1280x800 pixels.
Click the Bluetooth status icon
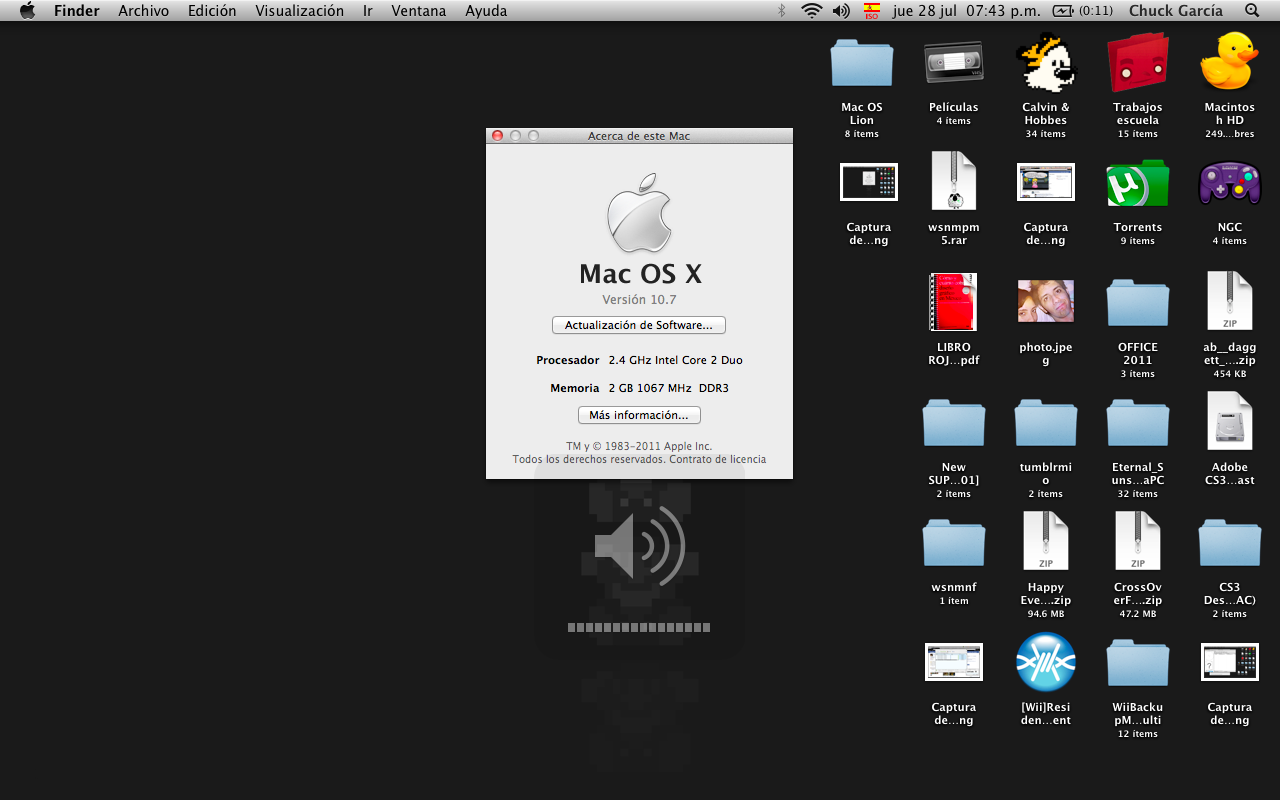click(782, 11)
